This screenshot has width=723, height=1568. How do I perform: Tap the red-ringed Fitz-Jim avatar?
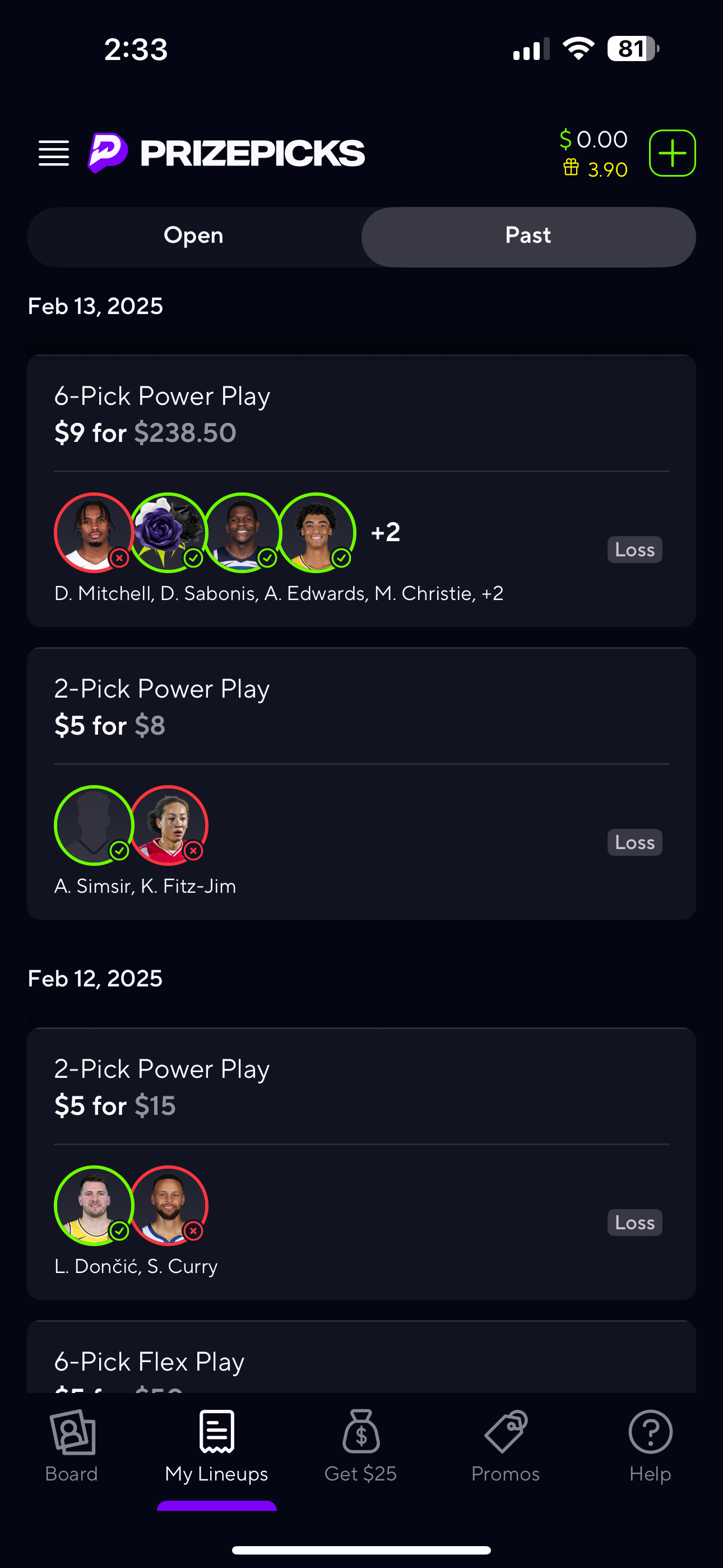click(x=169, y=825)
